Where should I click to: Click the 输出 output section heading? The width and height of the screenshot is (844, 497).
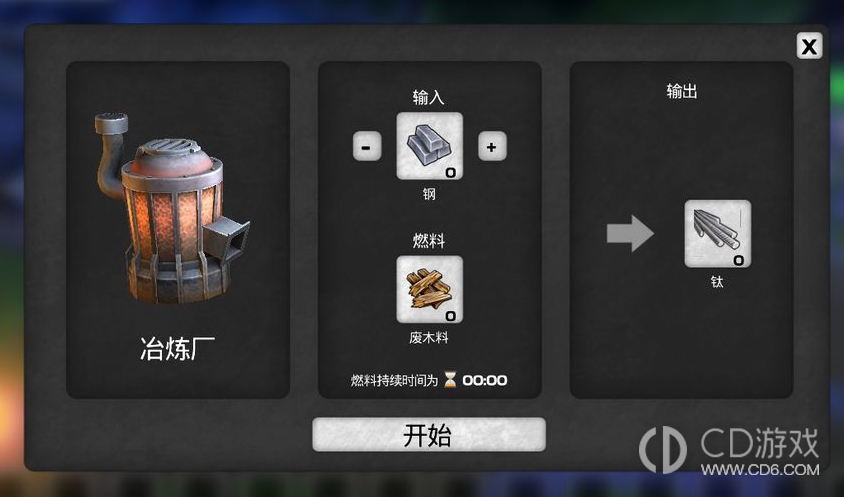681,91
